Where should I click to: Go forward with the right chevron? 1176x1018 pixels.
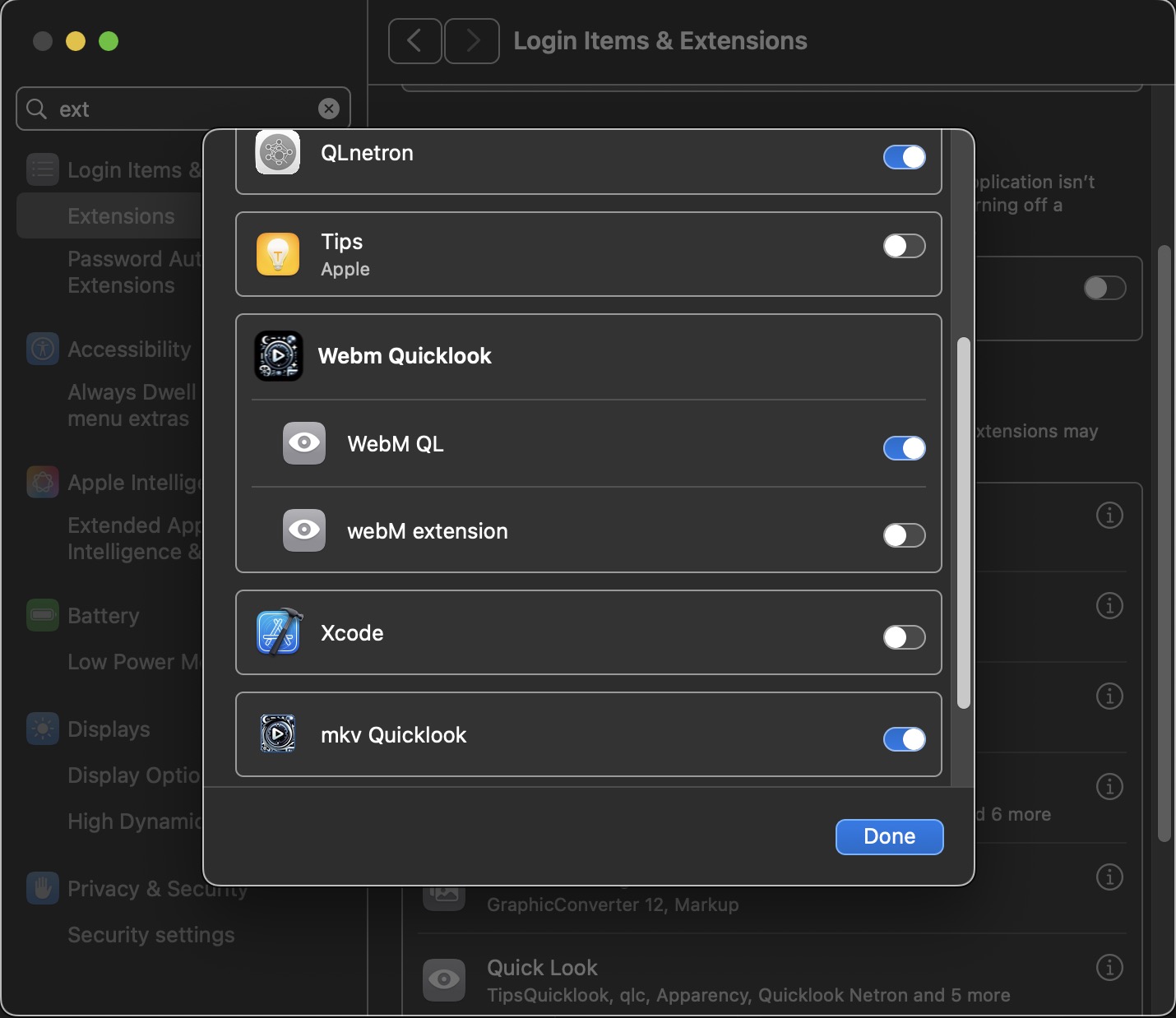[472, 40]
